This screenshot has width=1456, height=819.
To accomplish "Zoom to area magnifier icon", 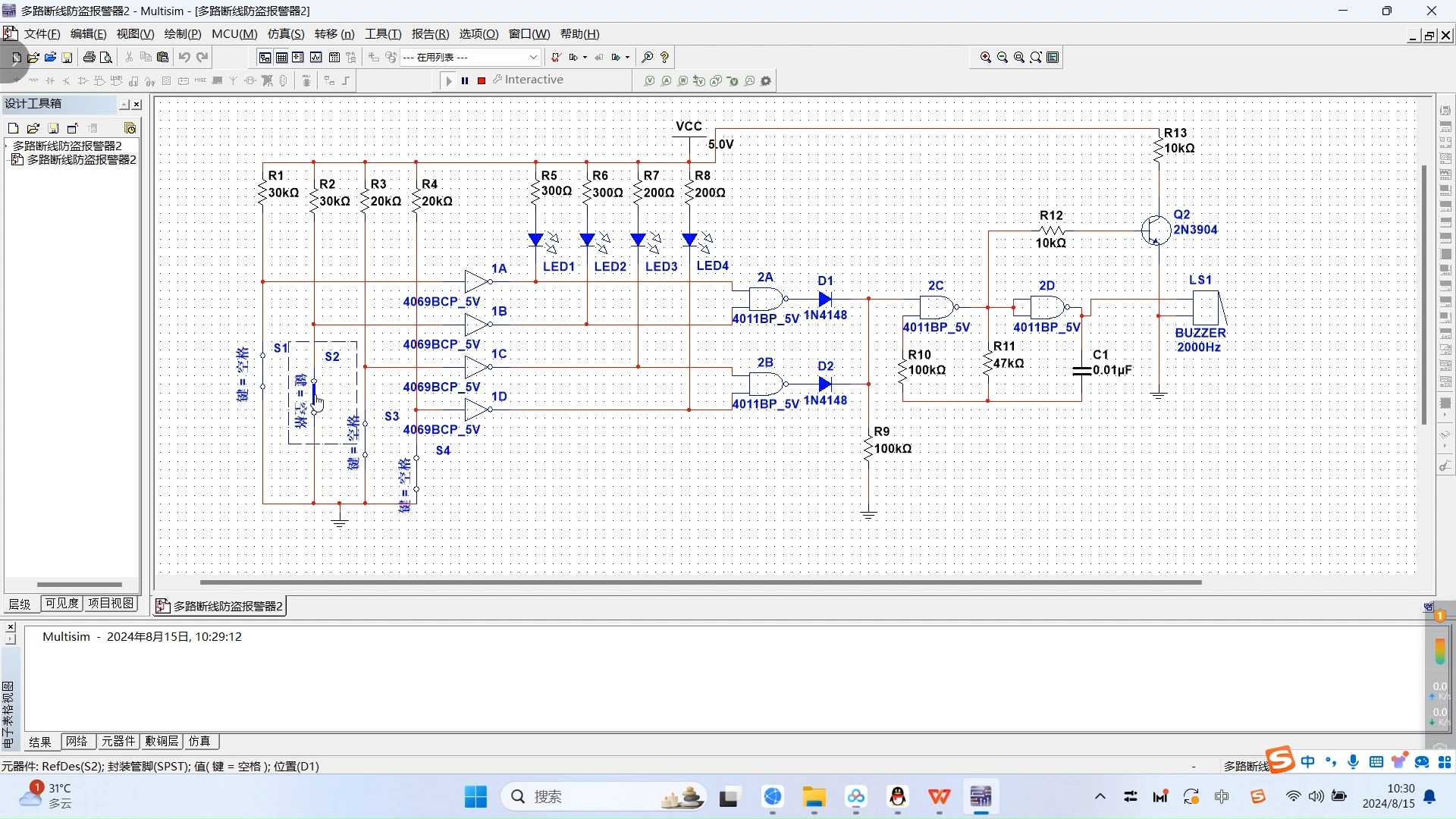I will (1019, 58).
